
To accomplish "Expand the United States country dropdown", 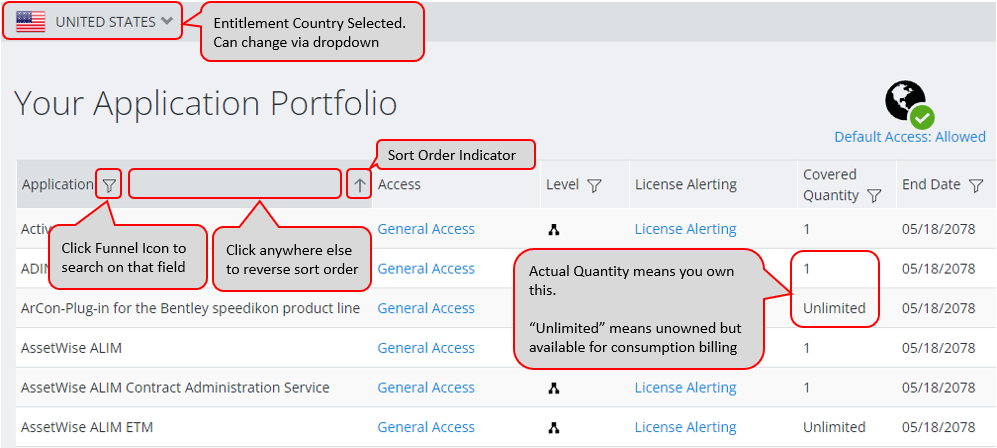I will tap(166, 22).
